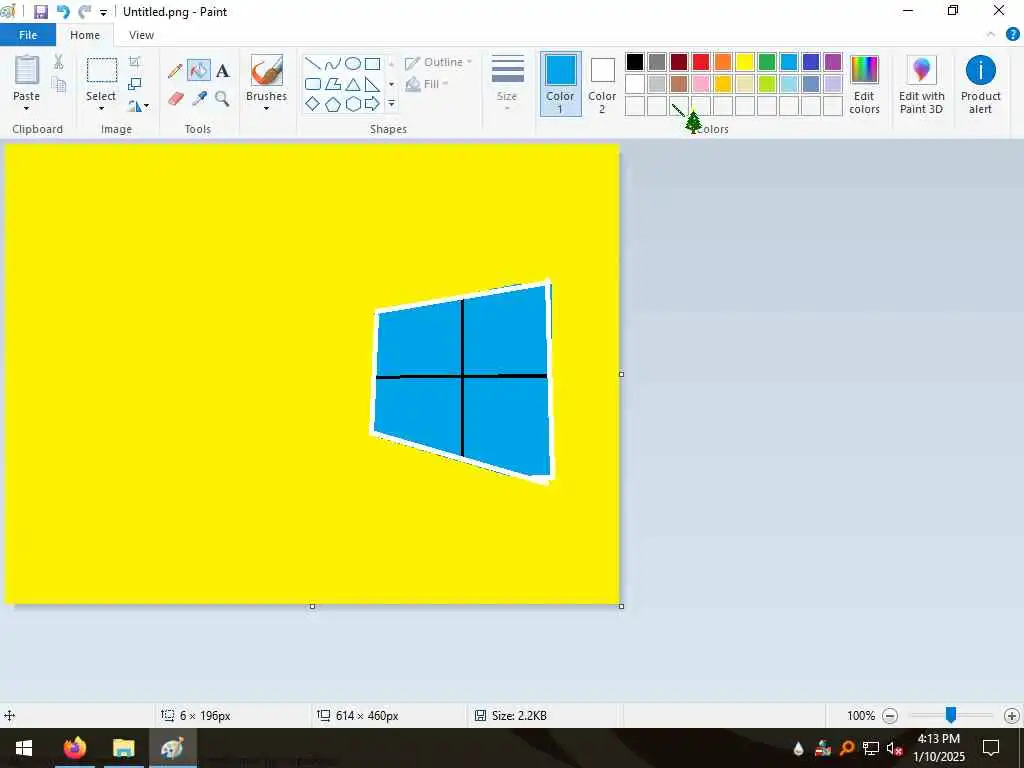Click the Paste clipboard icon
This screenshot has height=768, width=1024.
coord(27,71)
